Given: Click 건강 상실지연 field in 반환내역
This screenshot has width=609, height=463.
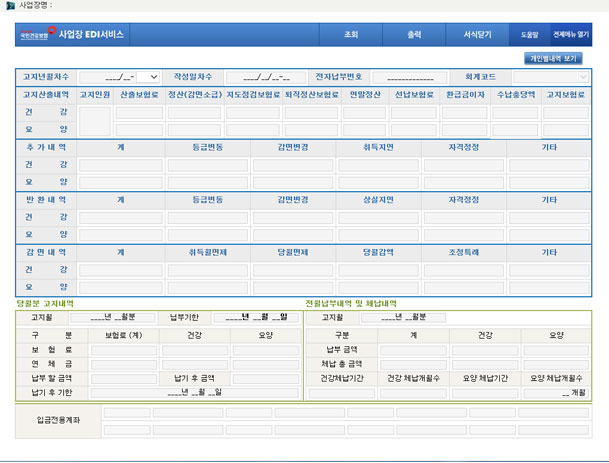Looking at the screenshot, I should [378, 218].
